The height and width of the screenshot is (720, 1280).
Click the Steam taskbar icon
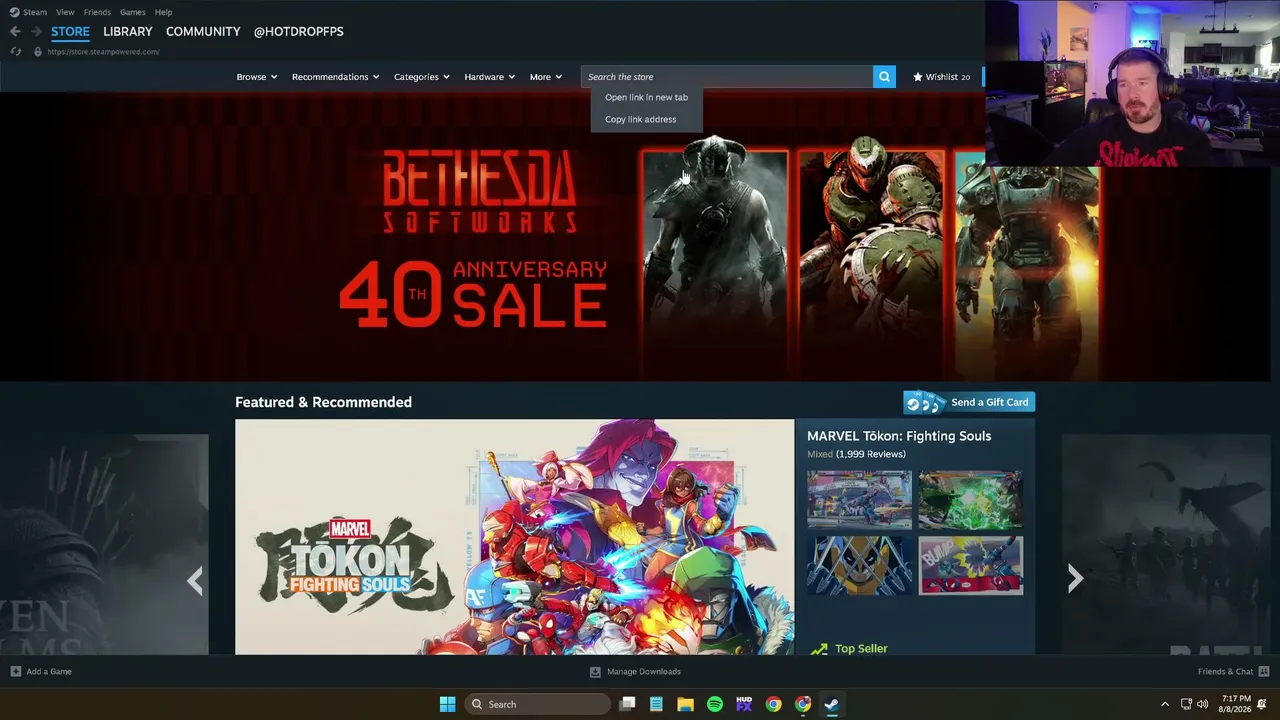tap(831, 704)
